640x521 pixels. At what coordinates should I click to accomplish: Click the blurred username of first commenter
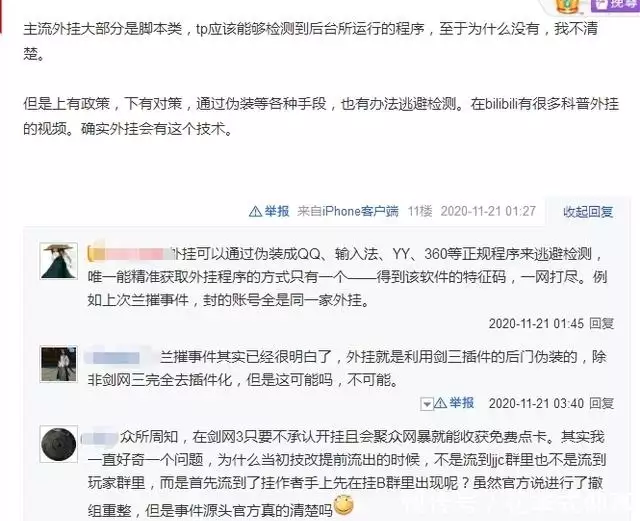[131, 254]
